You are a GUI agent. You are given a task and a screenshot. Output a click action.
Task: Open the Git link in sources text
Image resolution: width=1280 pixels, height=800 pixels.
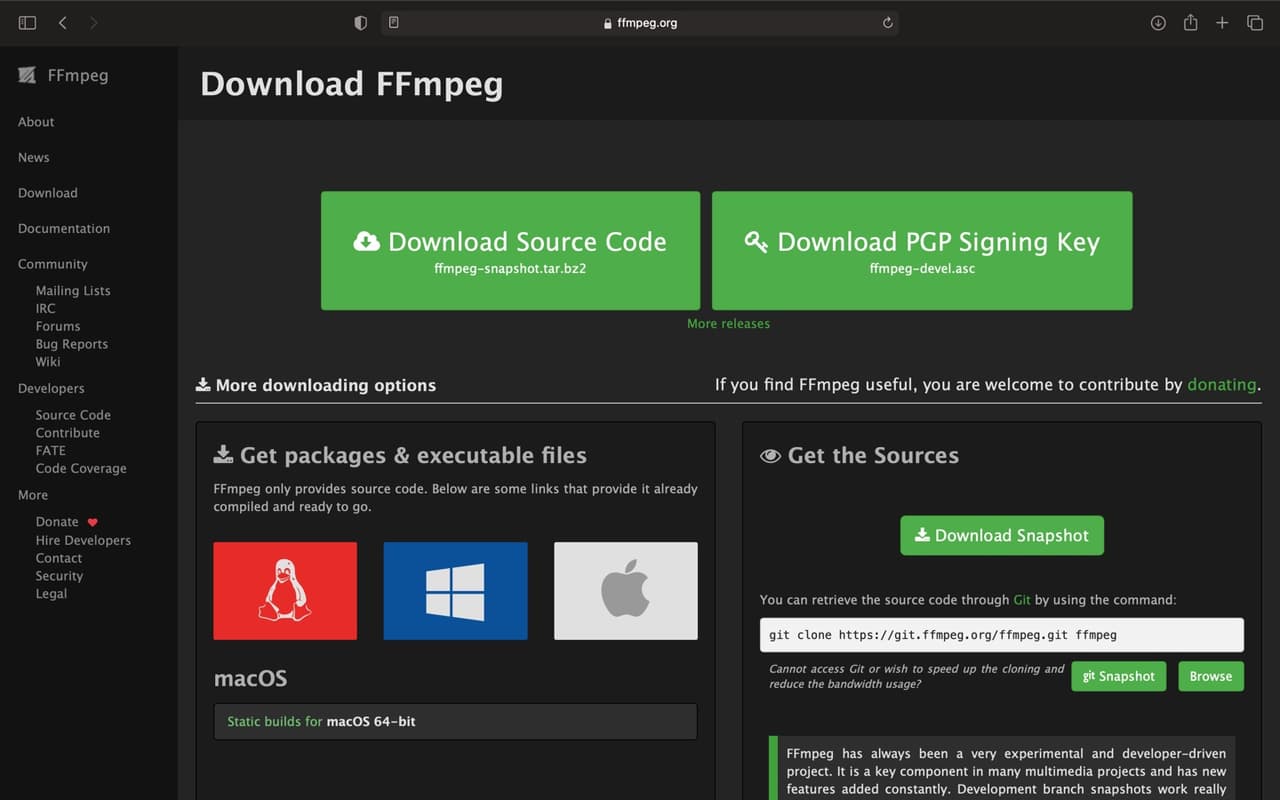pos(1022,600)
